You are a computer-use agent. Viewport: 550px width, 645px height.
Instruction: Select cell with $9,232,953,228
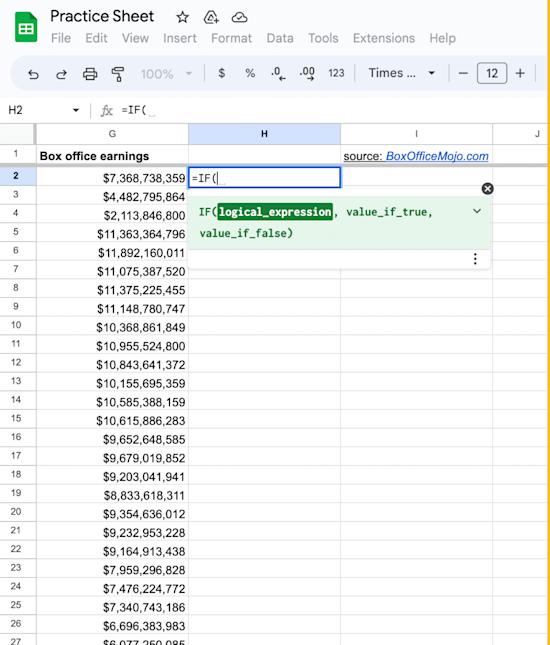112,533
